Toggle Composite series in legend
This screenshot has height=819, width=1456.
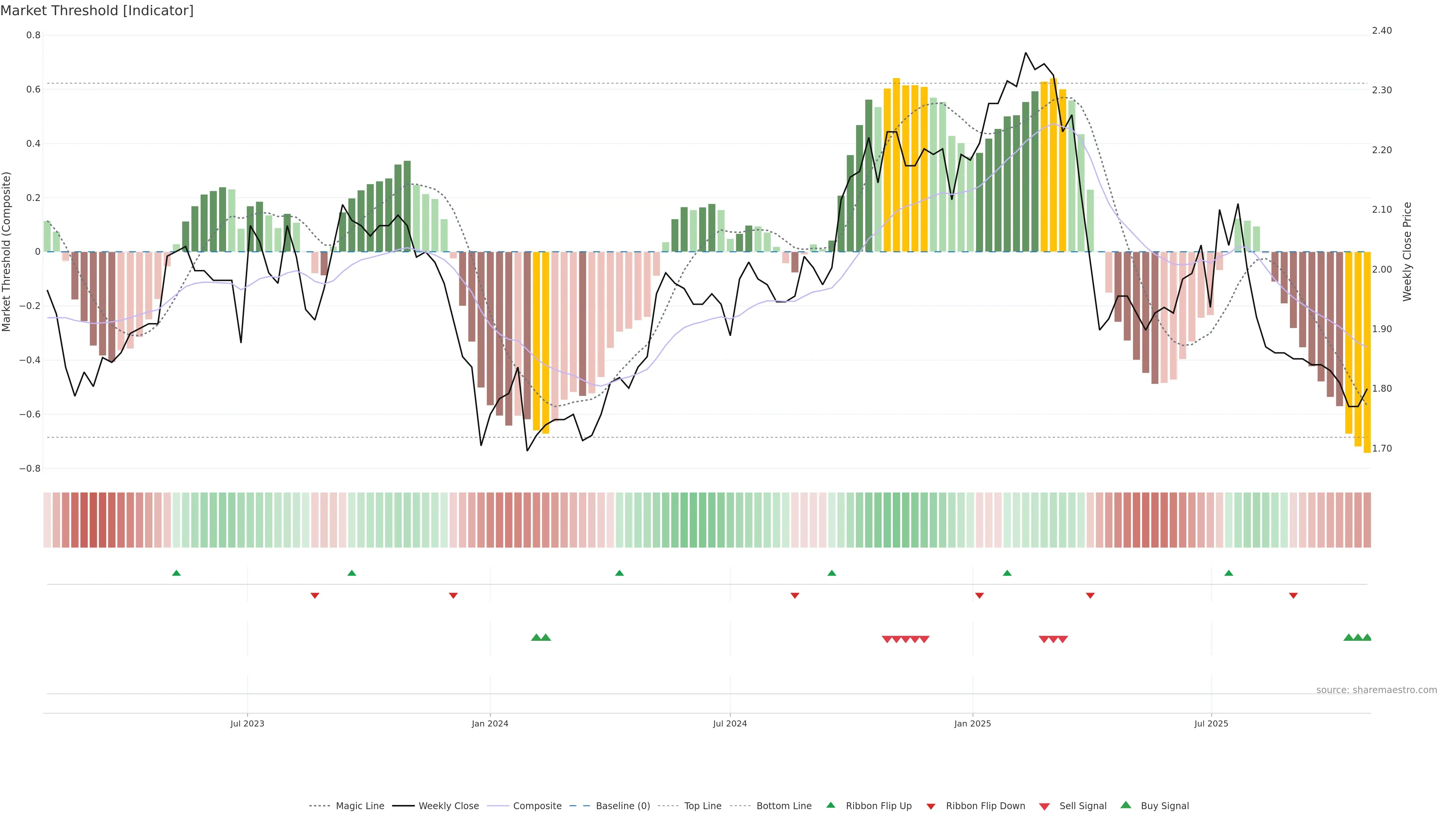[x=537, y=806]
